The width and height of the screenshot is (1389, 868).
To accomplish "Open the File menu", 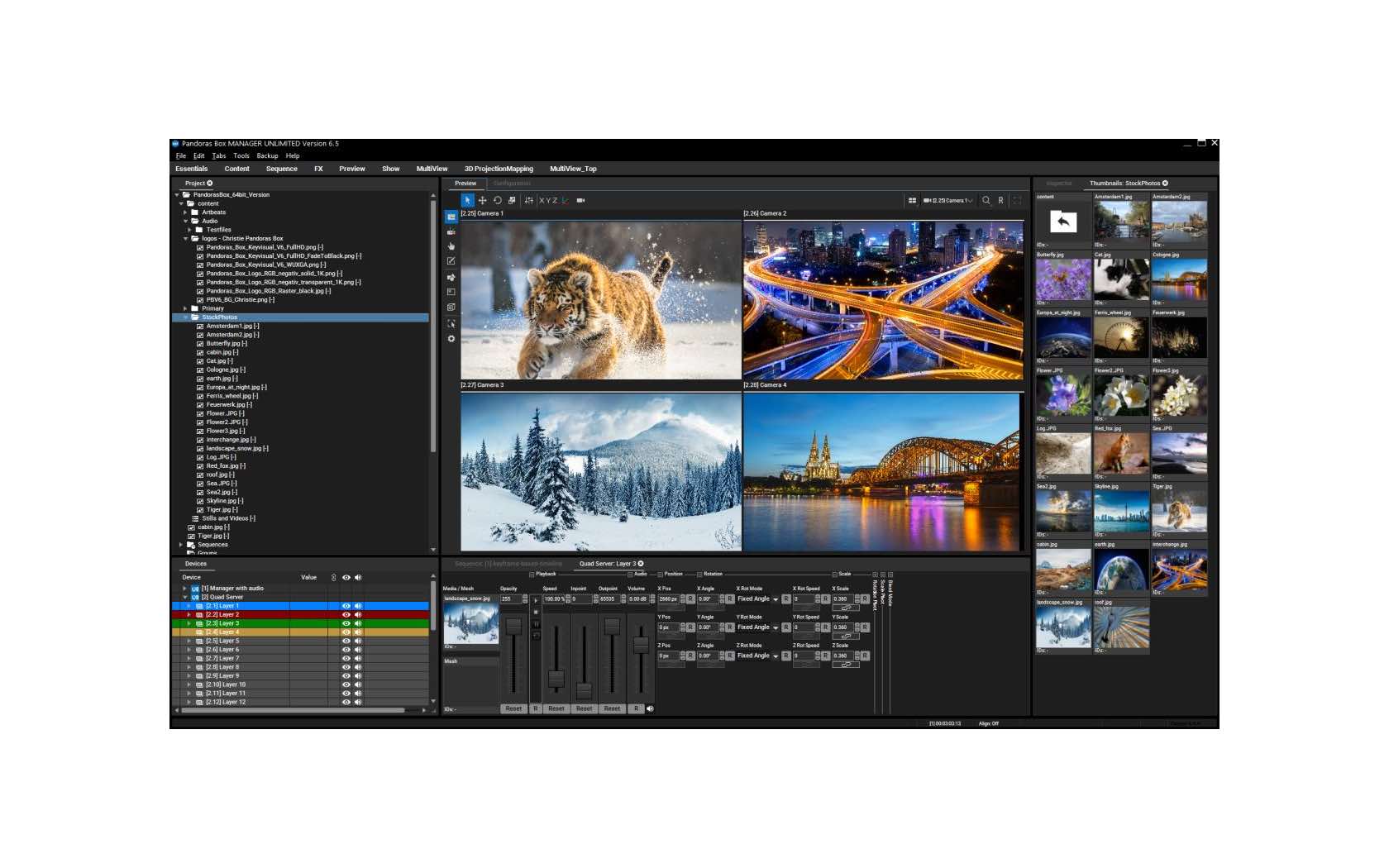I will tap(181, 155).
